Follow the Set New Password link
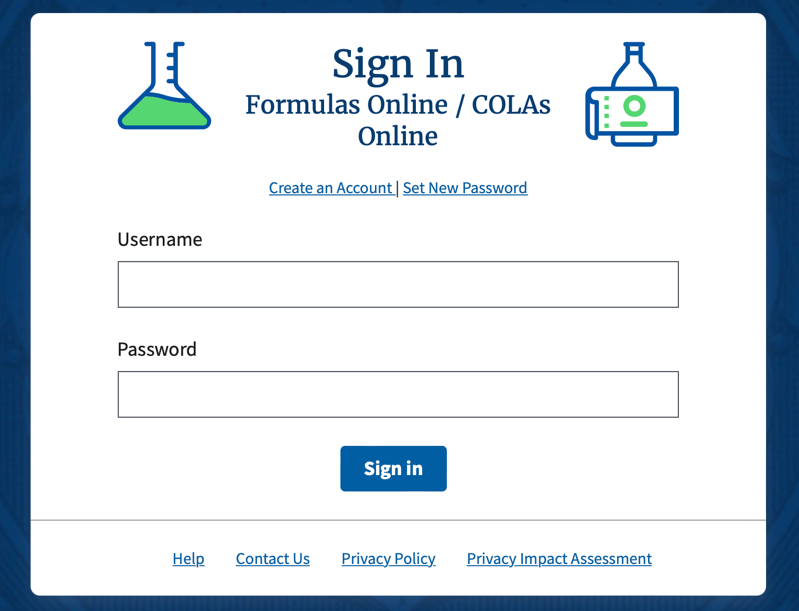The image size is (799, 611). 465,188
